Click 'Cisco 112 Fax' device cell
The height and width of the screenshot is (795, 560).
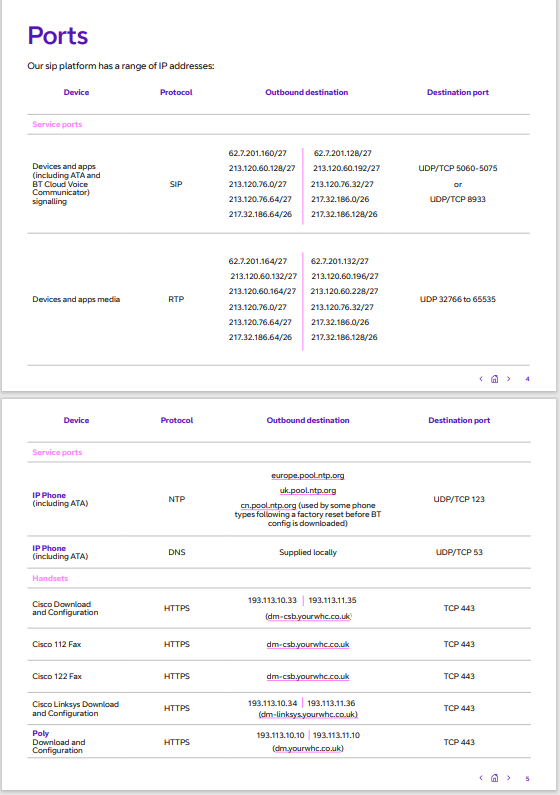[x=57, y=644]
